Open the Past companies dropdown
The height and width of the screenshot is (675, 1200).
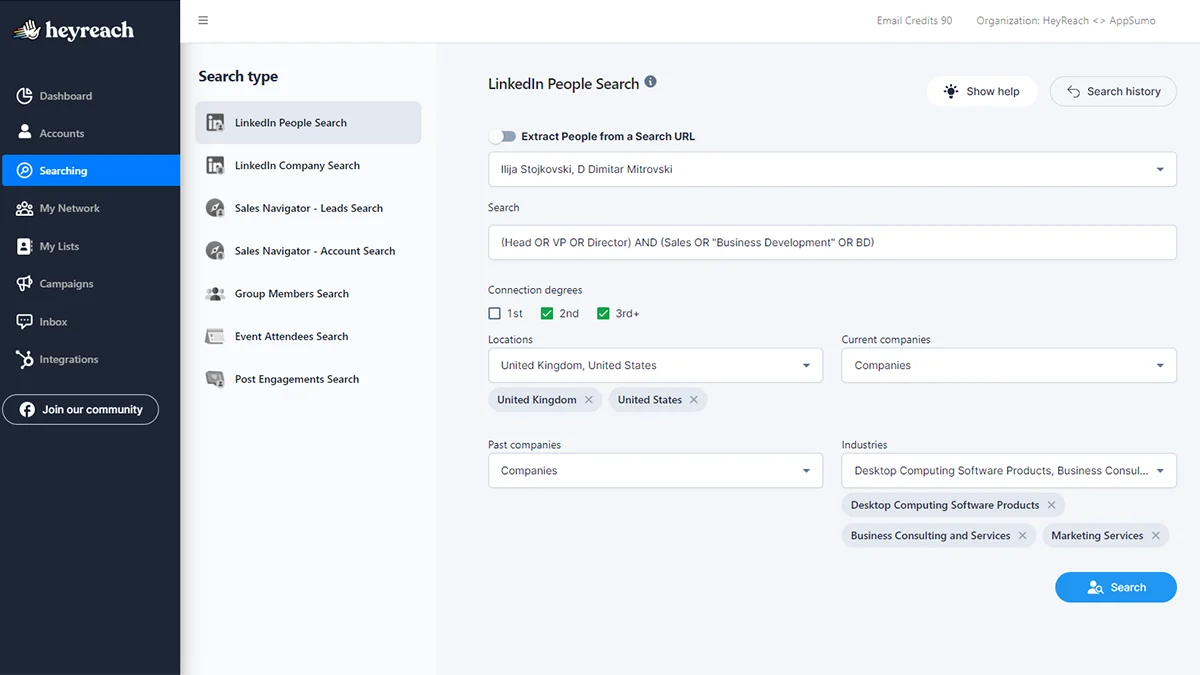pyautogui.click(x=655, y=470)
